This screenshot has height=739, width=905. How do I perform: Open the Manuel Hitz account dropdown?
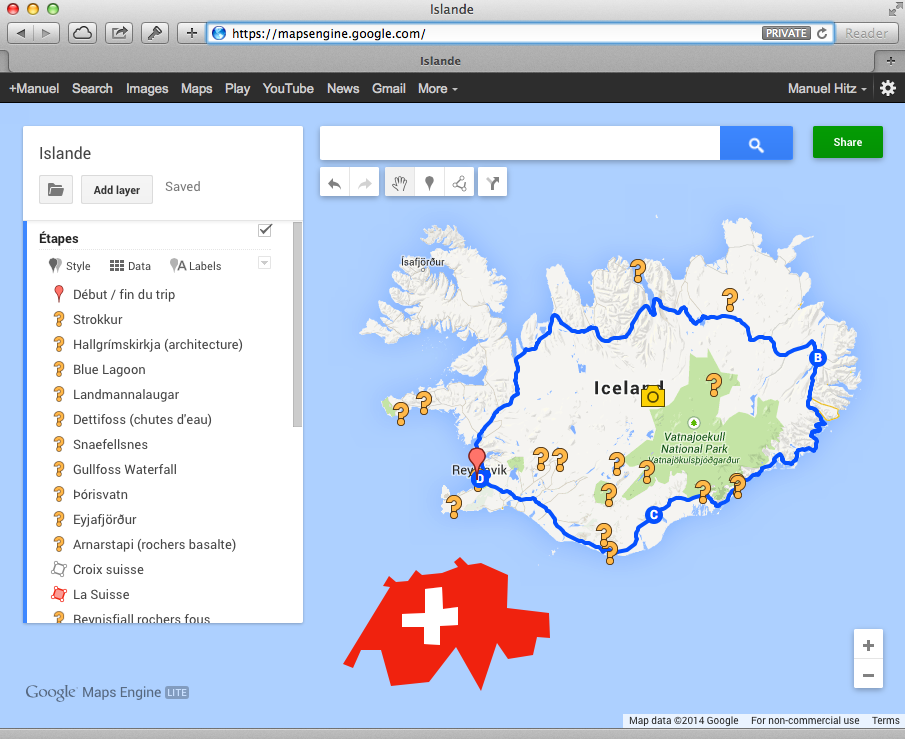(827, 88)
